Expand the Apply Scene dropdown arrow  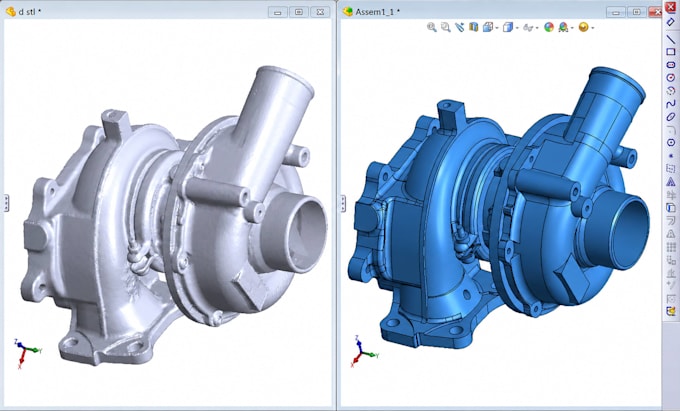click(x=572, y=28)
